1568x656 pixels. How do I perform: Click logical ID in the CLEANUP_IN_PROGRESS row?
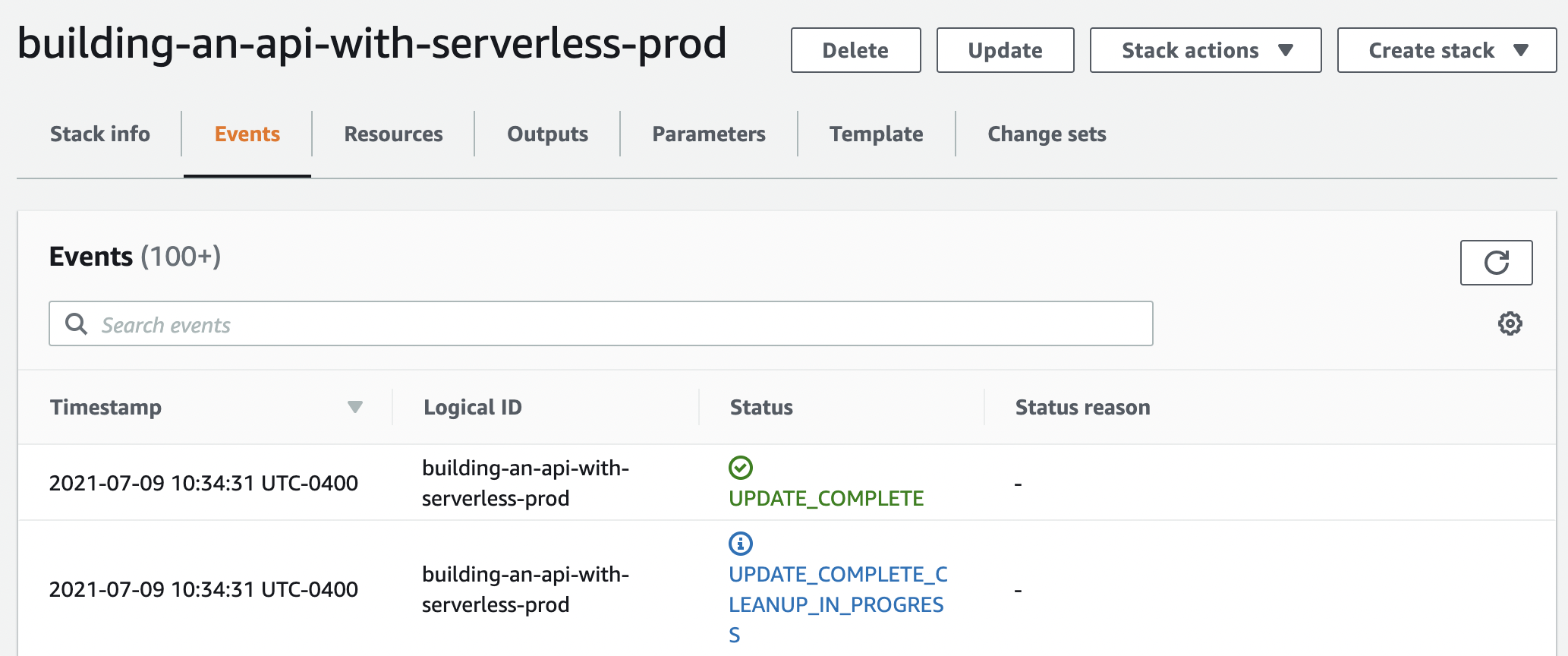[x=525, y=589]
